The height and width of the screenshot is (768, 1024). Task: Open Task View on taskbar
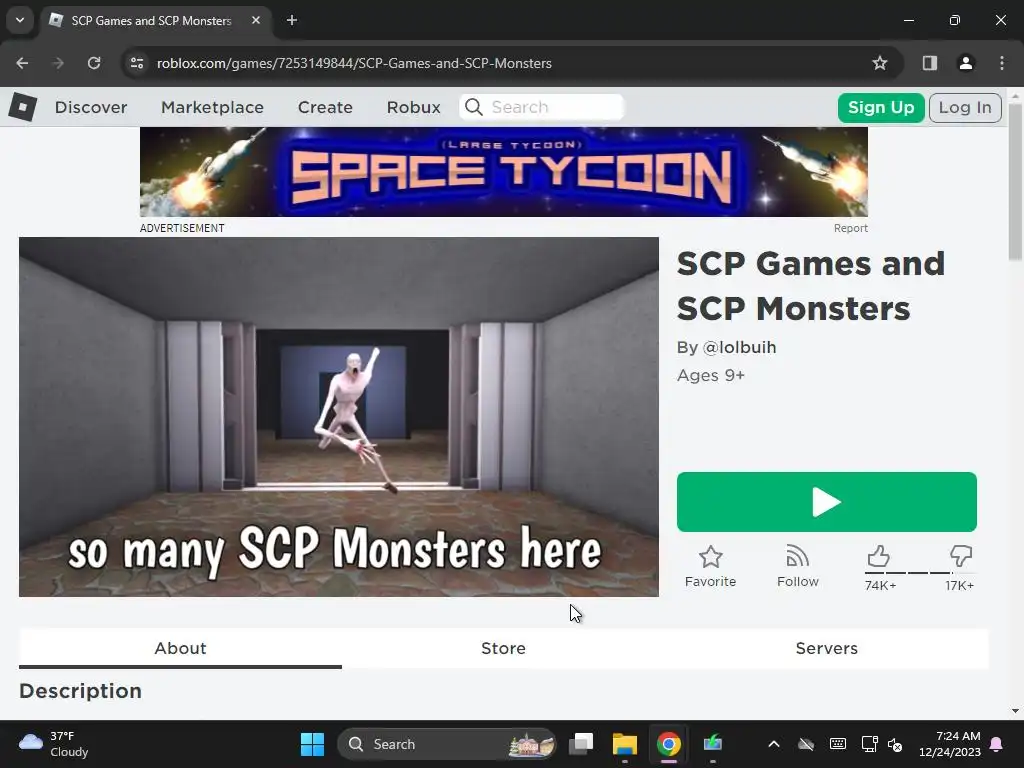[581, 744]
